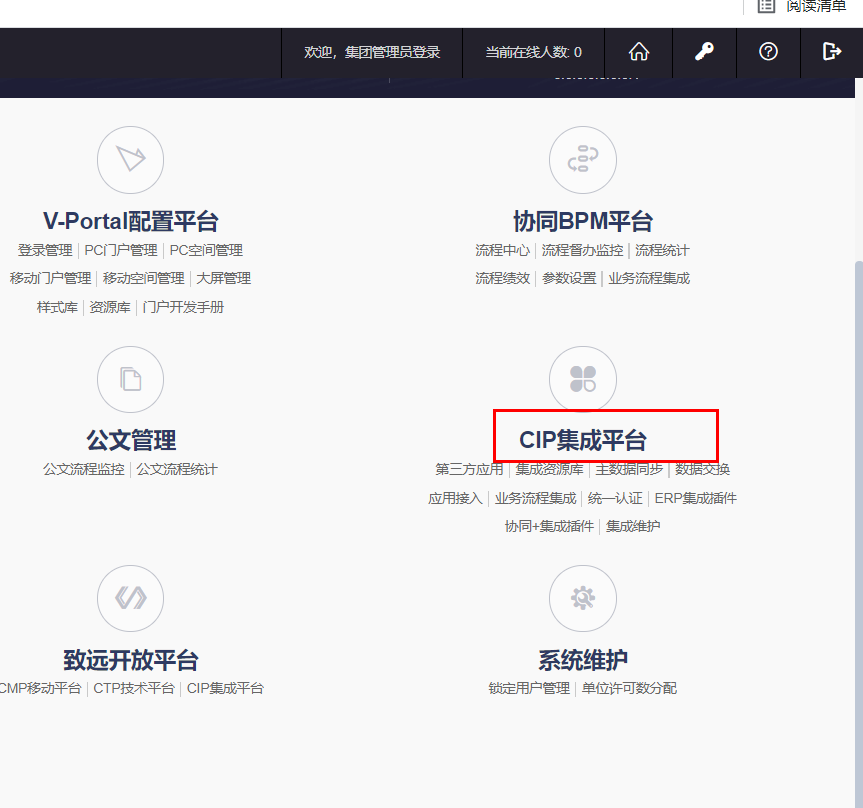Open 流程中心 link
The width and height of the screenshot is (863, 808).
coord(502,250)
